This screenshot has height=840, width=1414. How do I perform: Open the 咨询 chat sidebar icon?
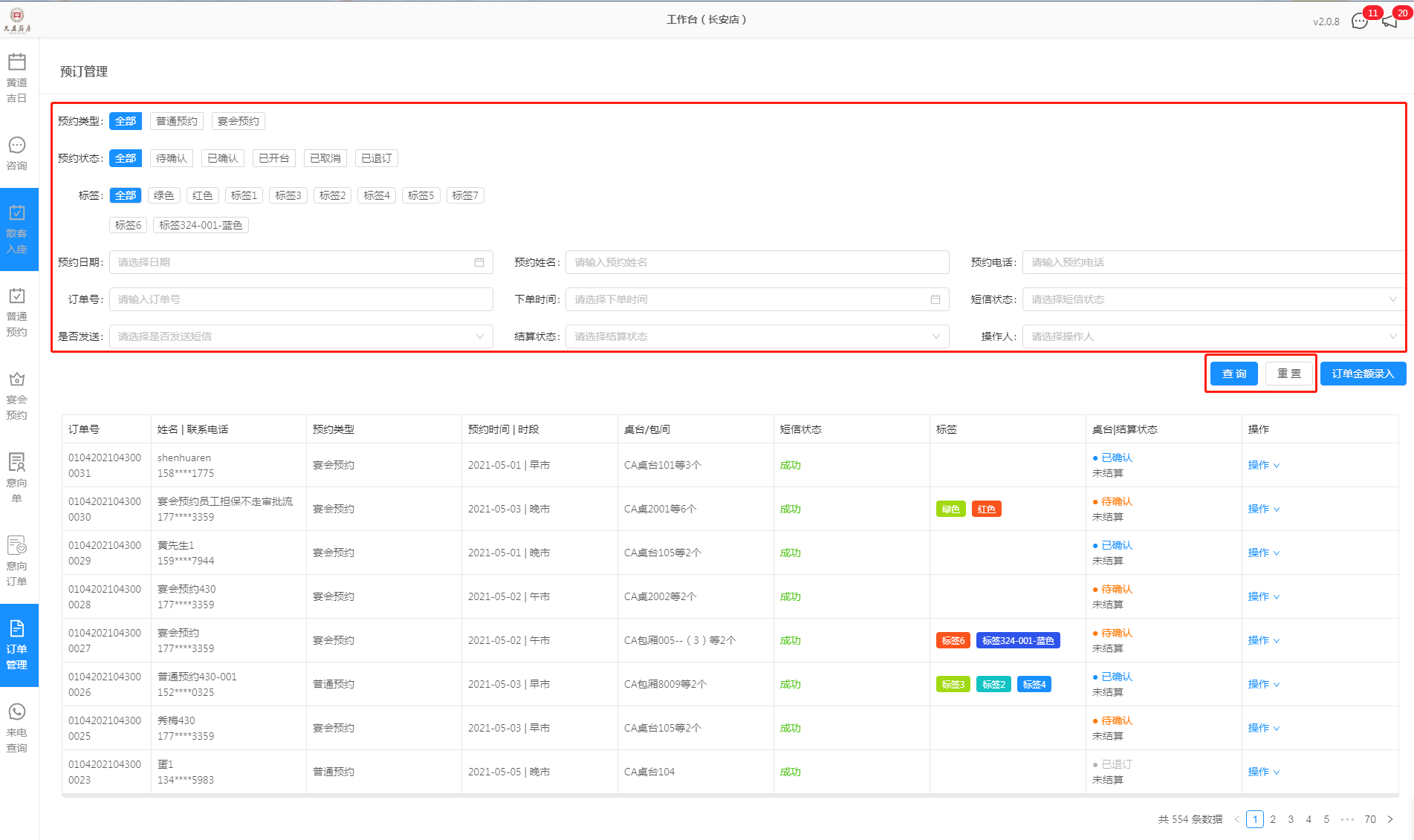click(x=17, y=153)
